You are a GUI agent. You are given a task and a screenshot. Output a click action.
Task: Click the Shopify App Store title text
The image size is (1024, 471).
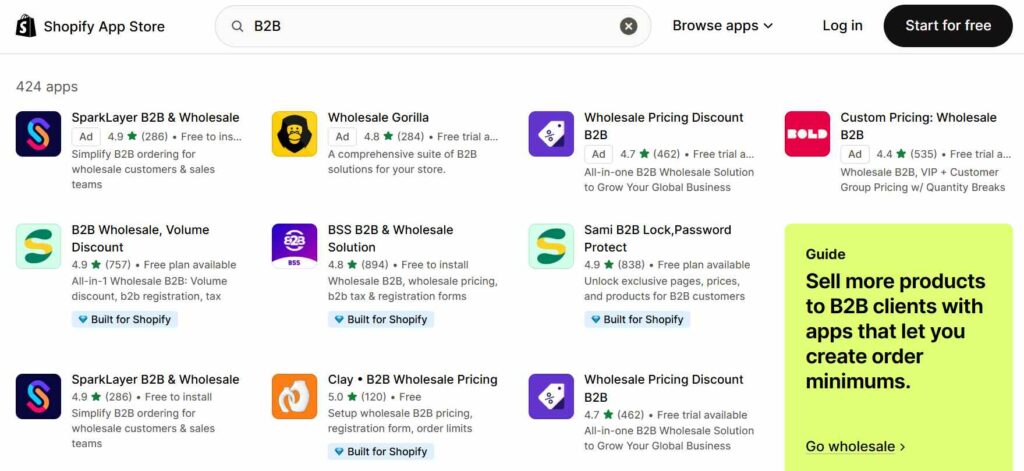[104, 27]
